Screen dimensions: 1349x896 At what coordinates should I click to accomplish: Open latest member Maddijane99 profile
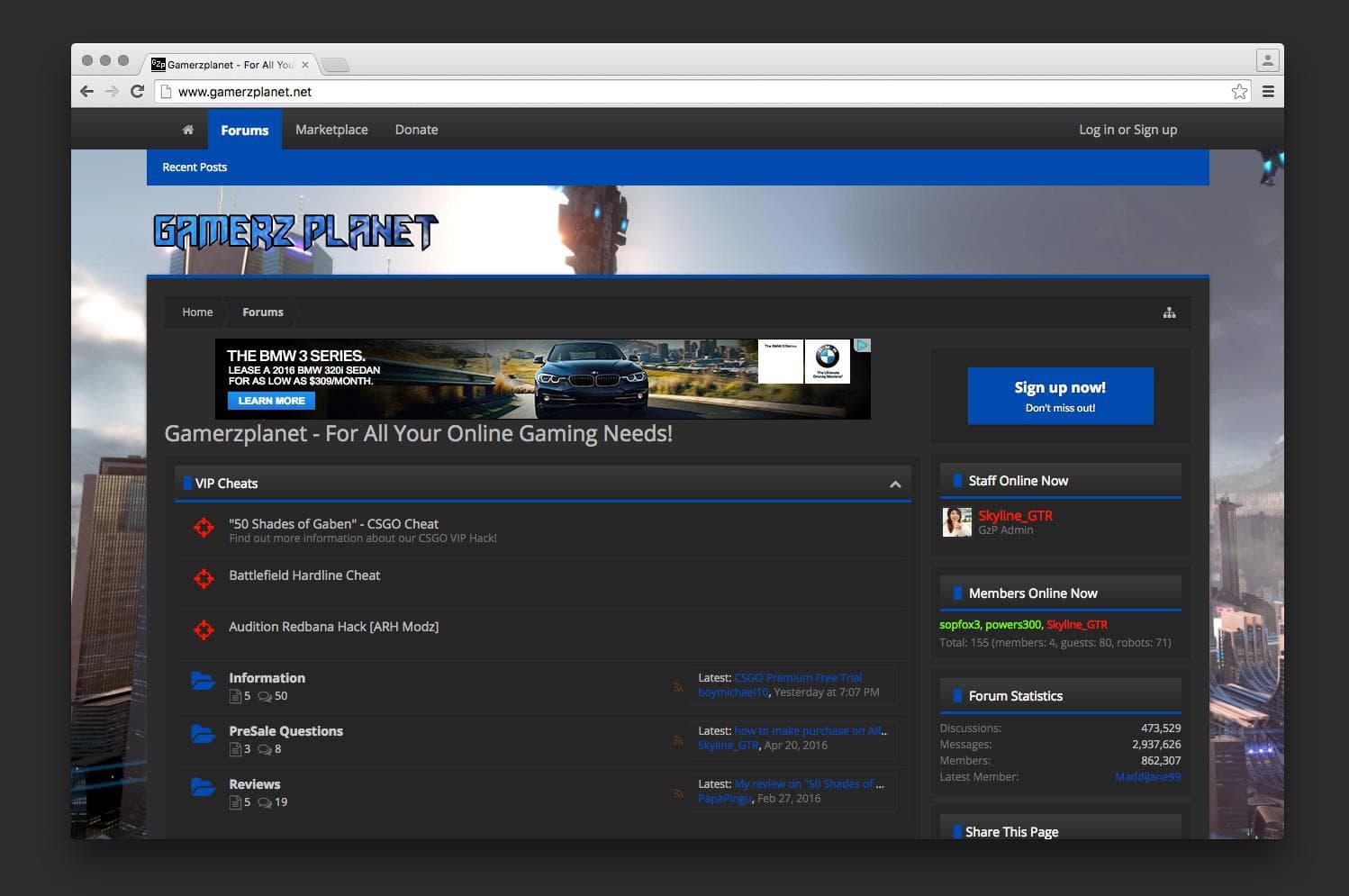1147,777
